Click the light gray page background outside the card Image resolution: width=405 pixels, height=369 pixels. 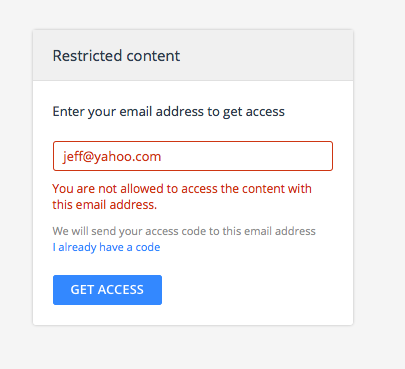click(x=378, y=183)
